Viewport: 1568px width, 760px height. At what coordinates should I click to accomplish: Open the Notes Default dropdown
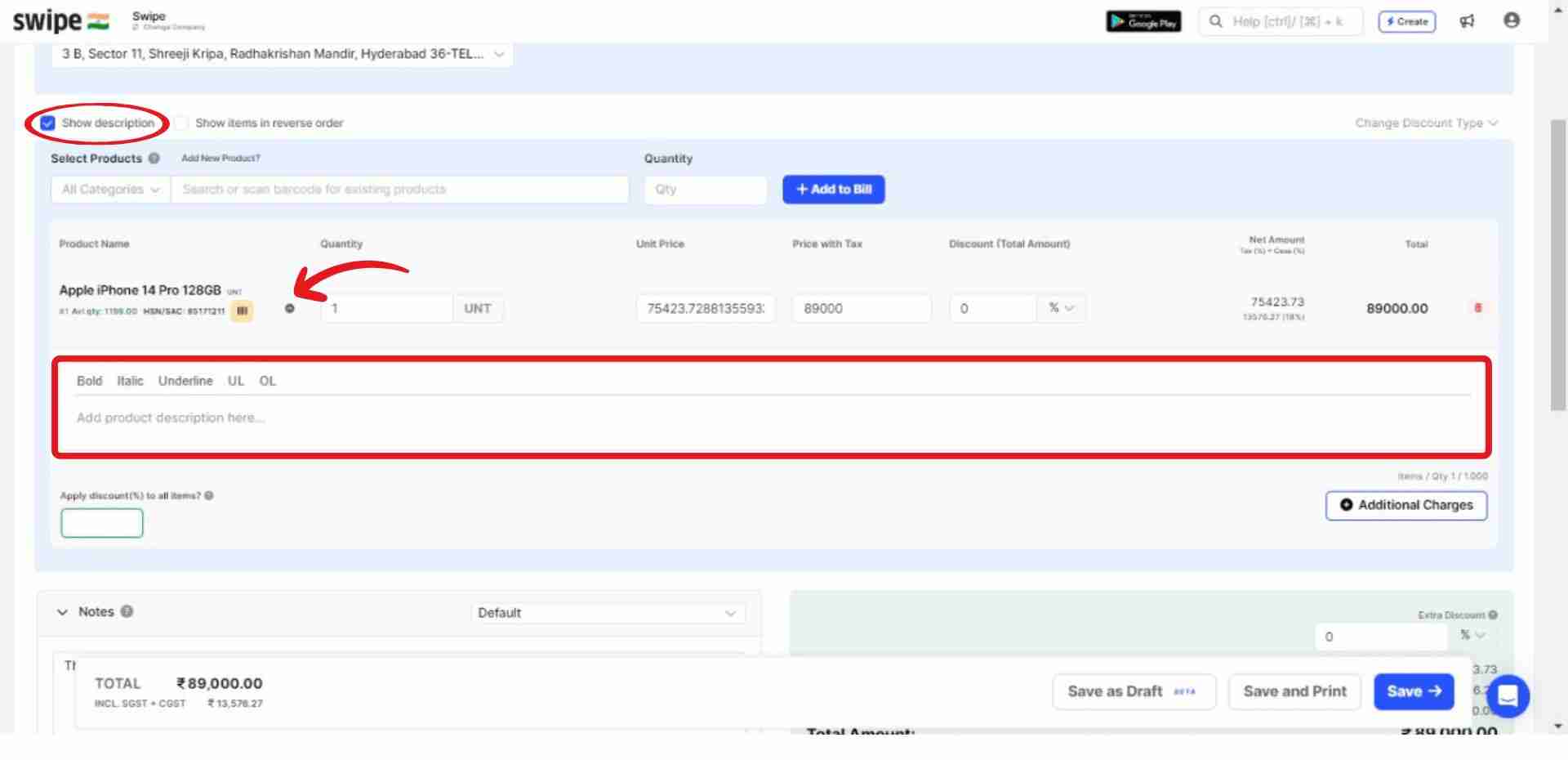[608, 613]
